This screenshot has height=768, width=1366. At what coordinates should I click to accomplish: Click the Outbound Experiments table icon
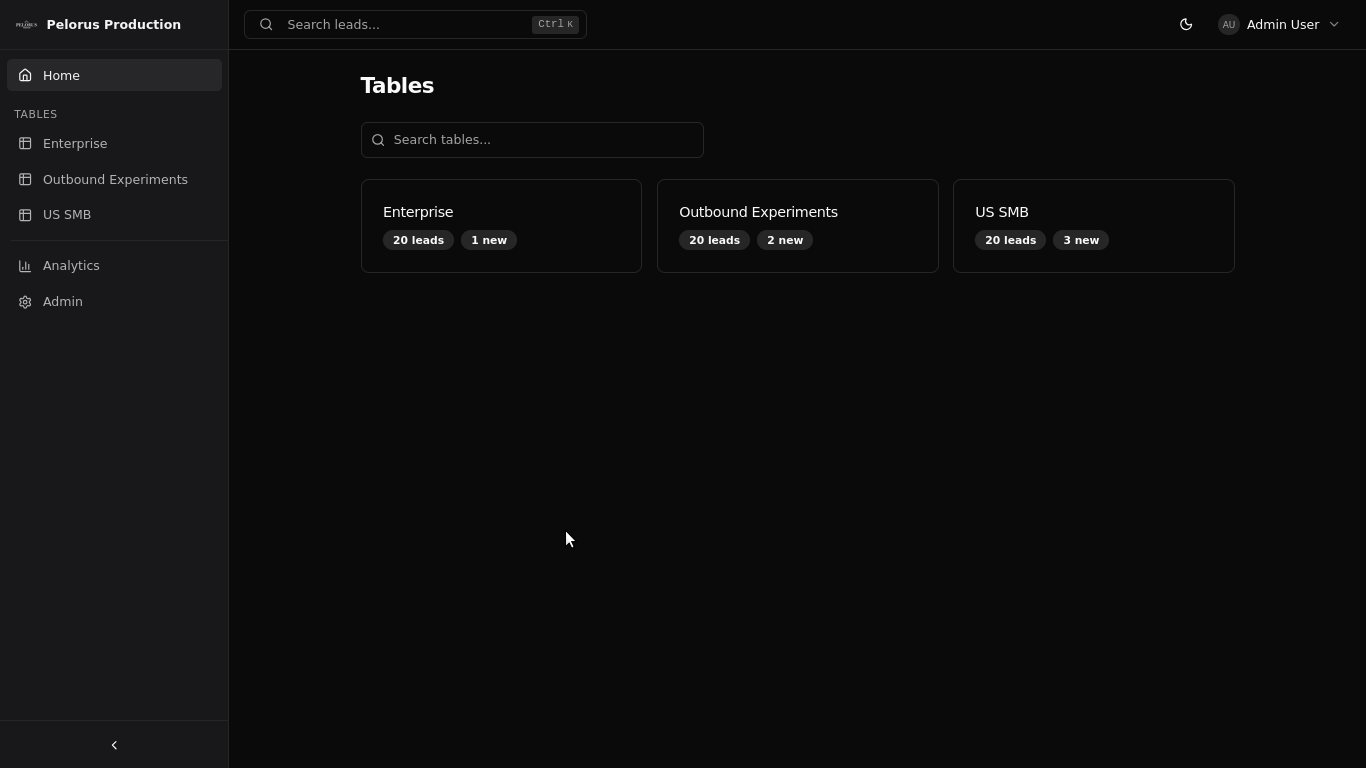point(25,179)
